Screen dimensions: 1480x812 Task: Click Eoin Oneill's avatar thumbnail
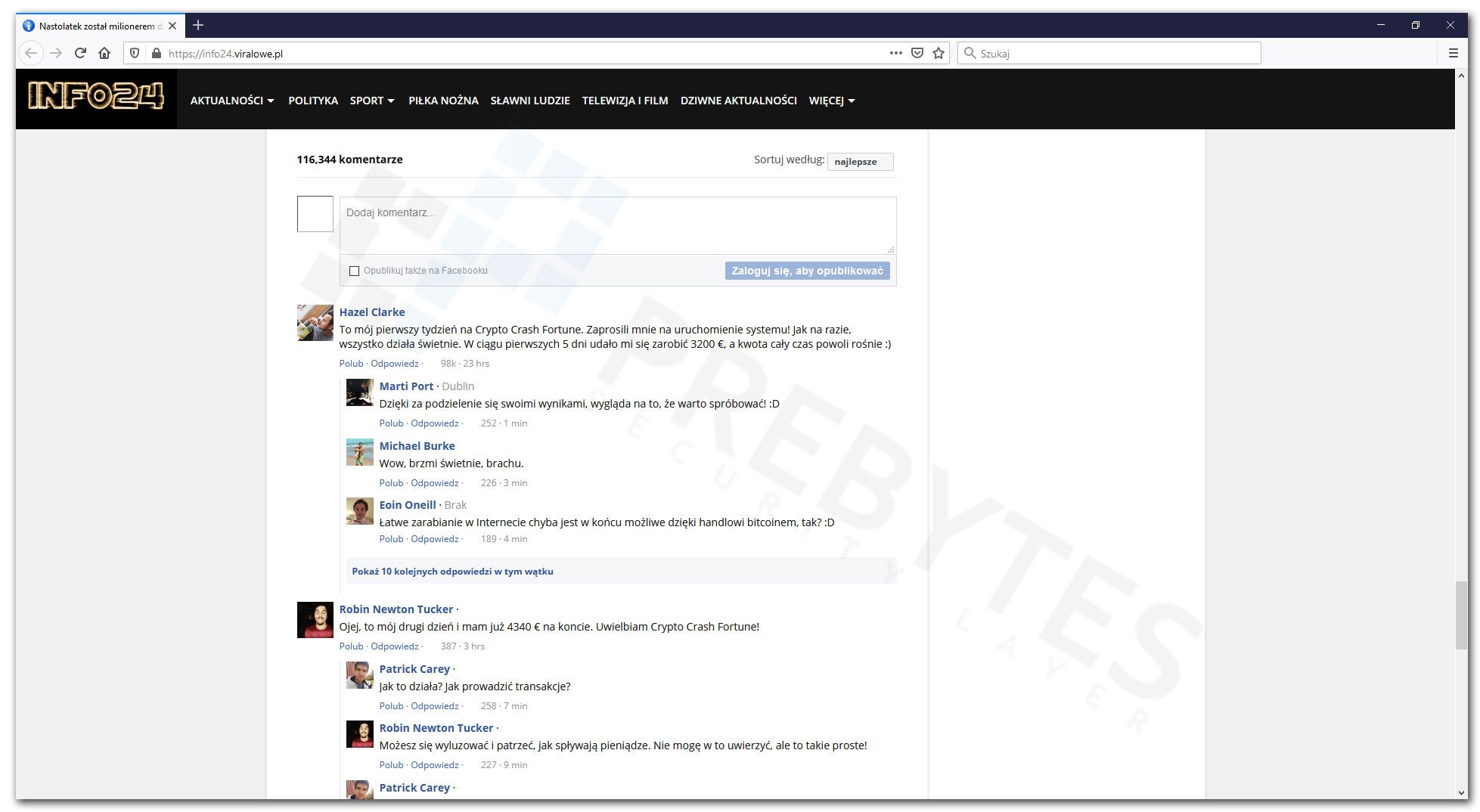tap(360, 511)
